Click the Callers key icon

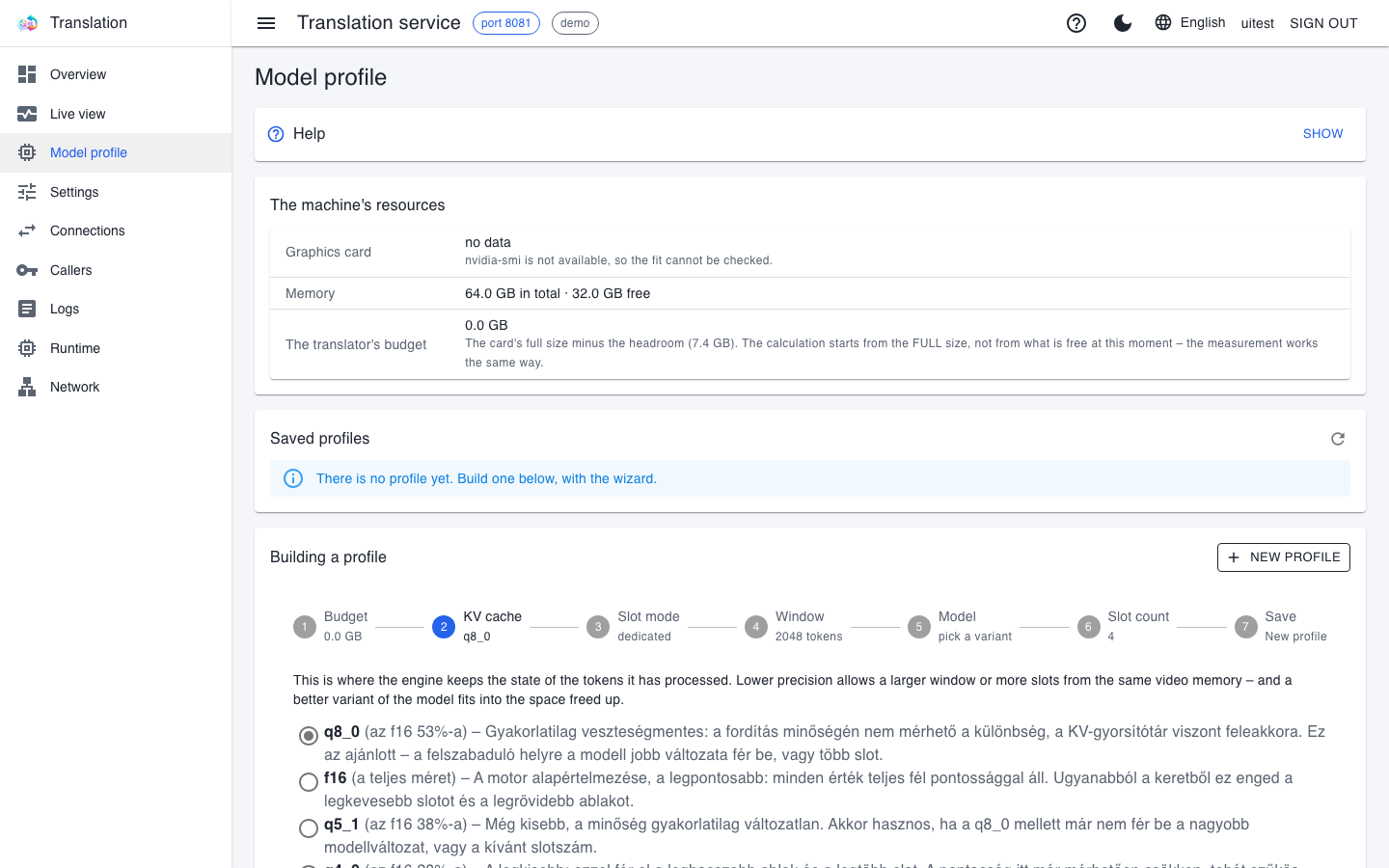click(x=27, y=270)
